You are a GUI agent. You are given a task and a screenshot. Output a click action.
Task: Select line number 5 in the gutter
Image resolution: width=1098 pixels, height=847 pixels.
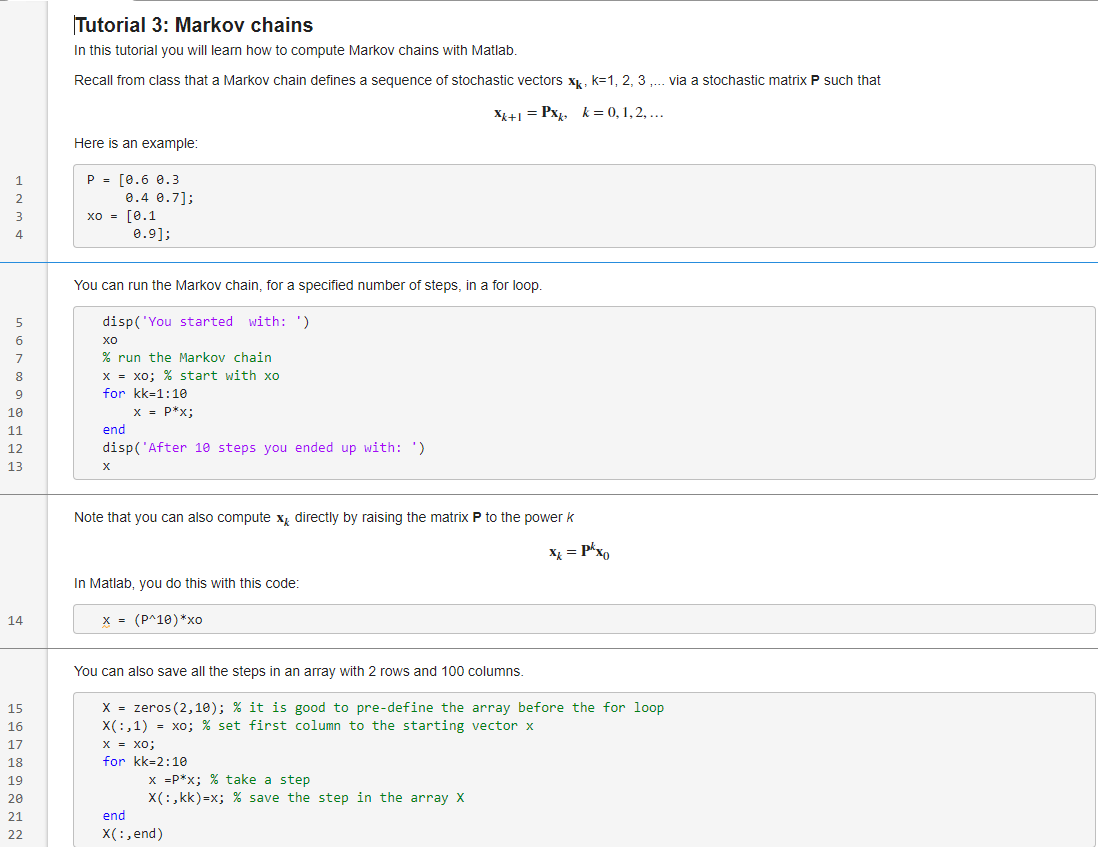click(17, 322)
